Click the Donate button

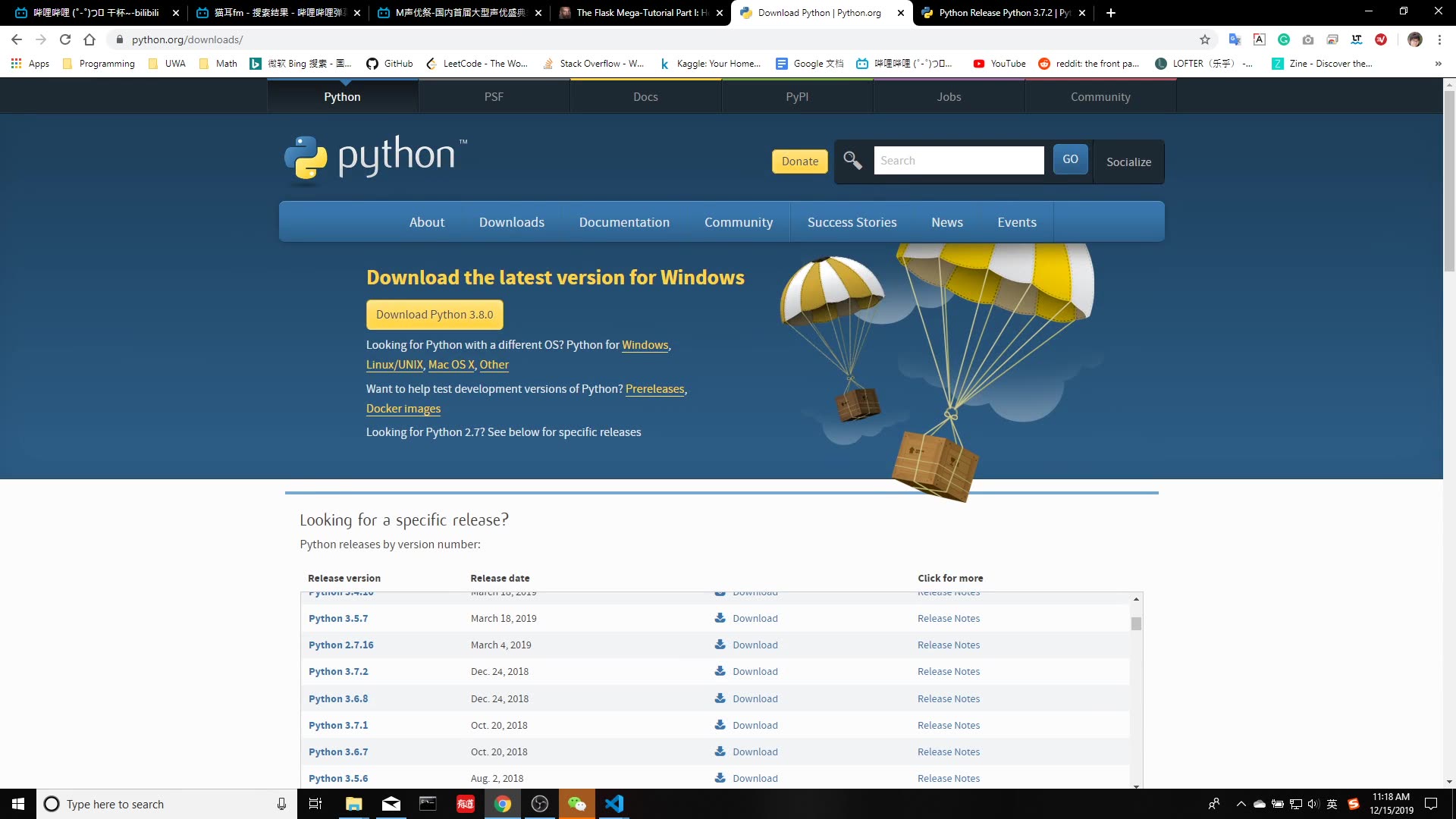click(800, 161)
